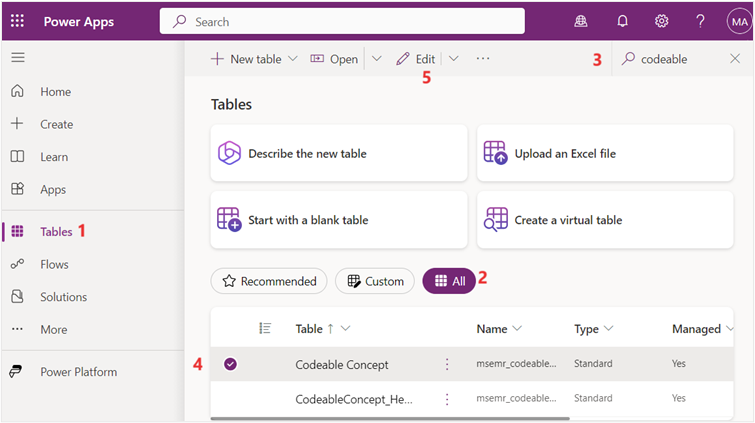Screen dimensions: 755x423
Task: Click Standard type in Codeable Concept row
Action: tap(593, 364)
